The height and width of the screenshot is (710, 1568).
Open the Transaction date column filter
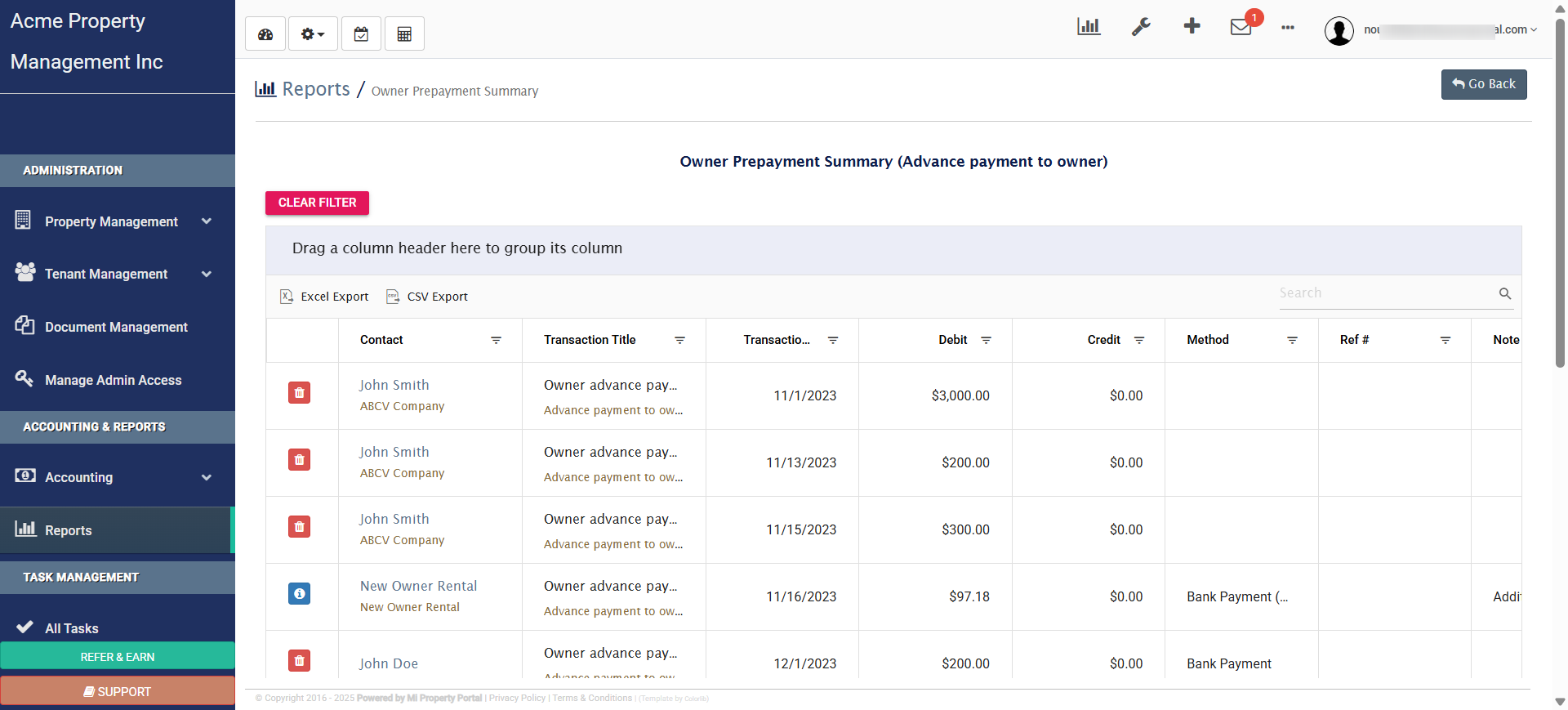[x=833, y=340]
